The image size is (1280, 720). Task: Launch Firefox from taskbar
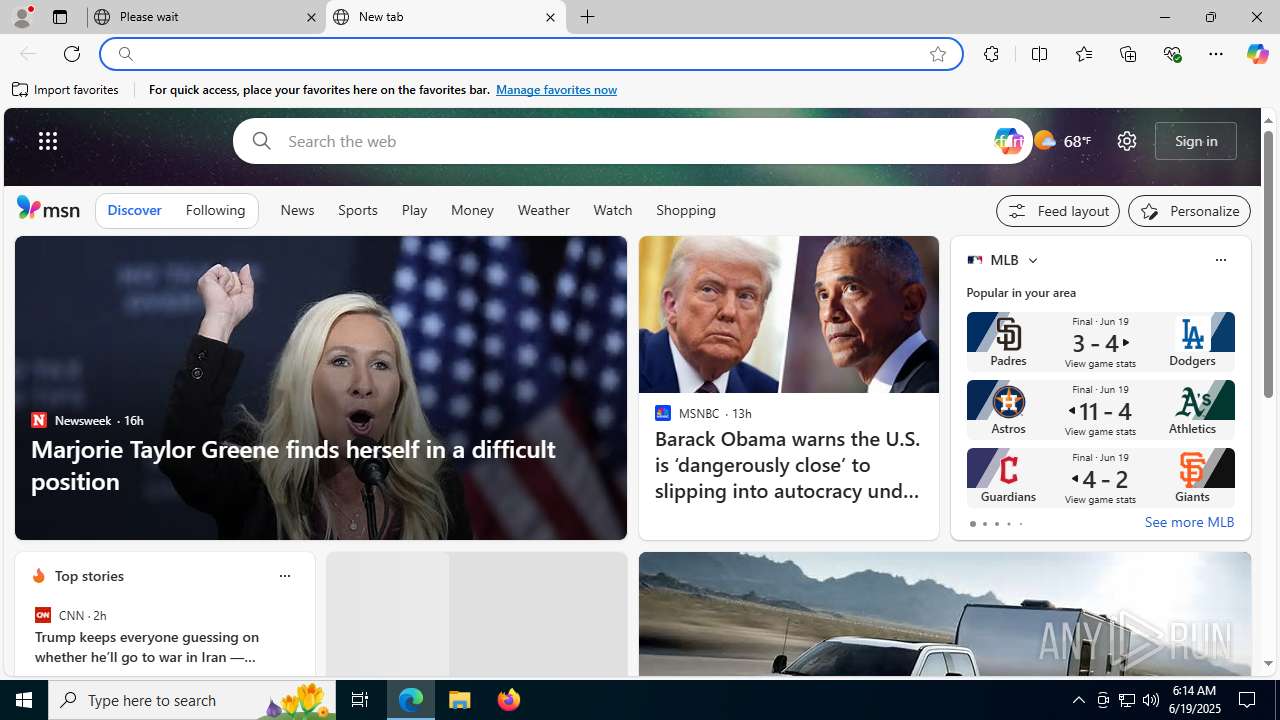click(509, 700)
